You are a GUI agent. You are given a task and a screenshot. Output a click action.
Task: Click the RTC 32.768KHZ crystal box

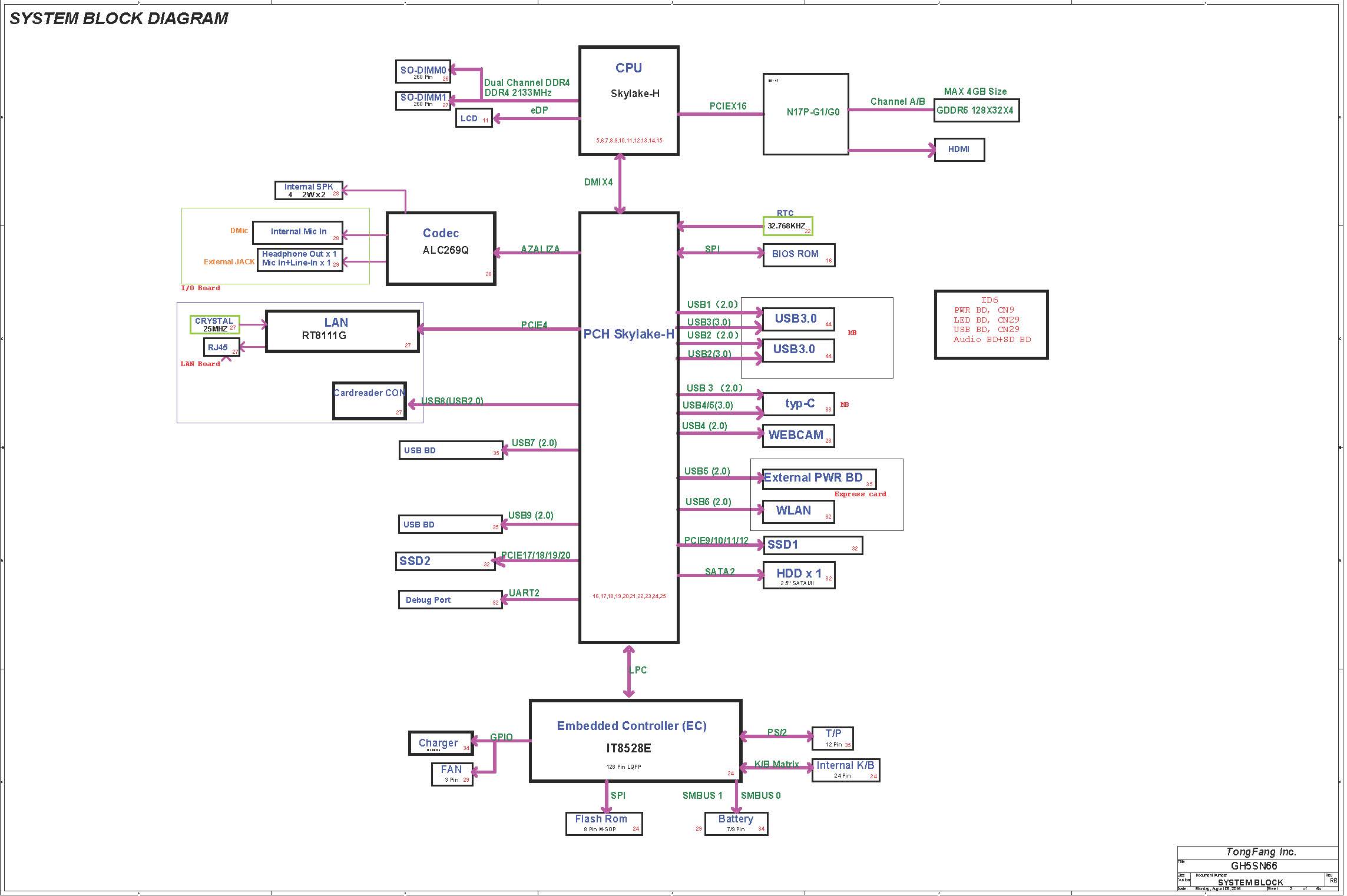[x=788, y=226]
